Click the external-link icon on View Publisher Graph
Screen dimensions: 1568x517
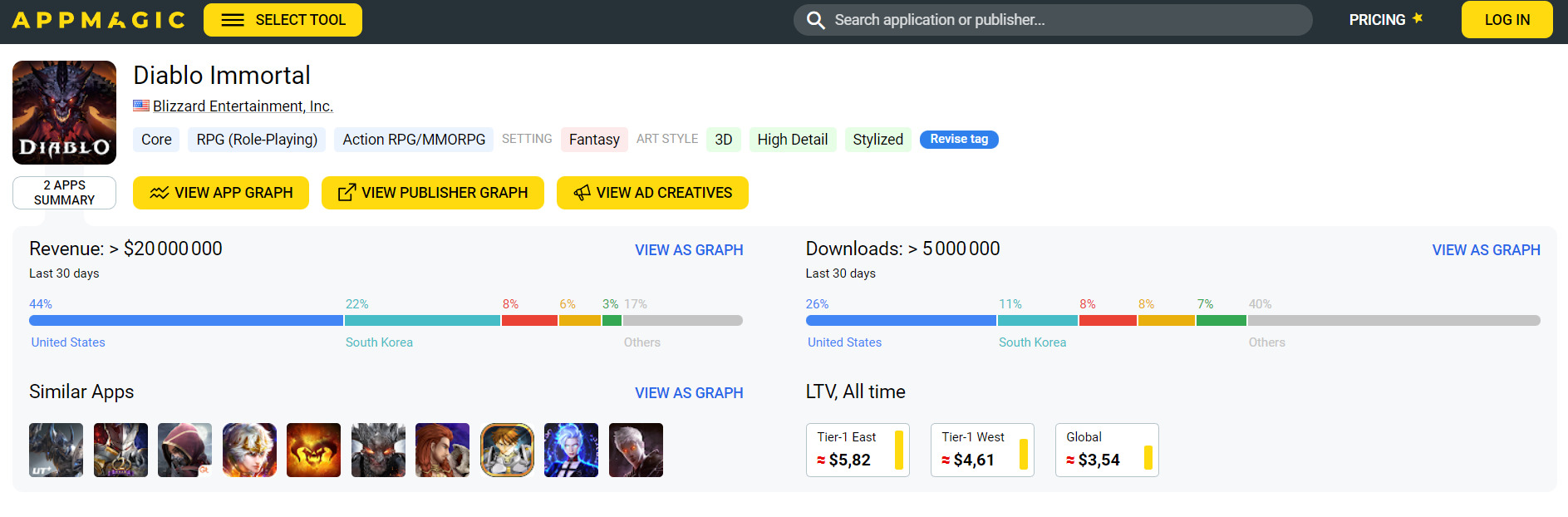pos(347,193)
